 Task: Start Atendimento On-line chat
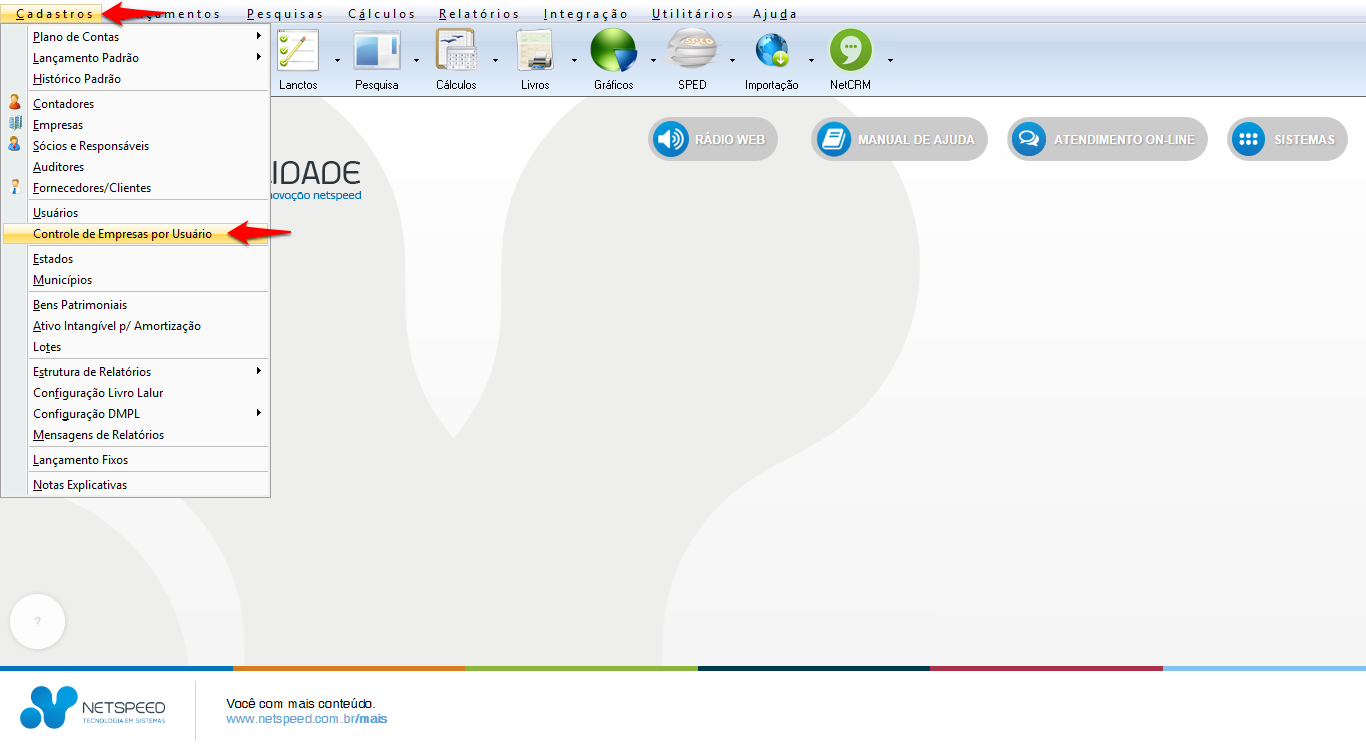pyautogui.click(x=1106, y=140)
